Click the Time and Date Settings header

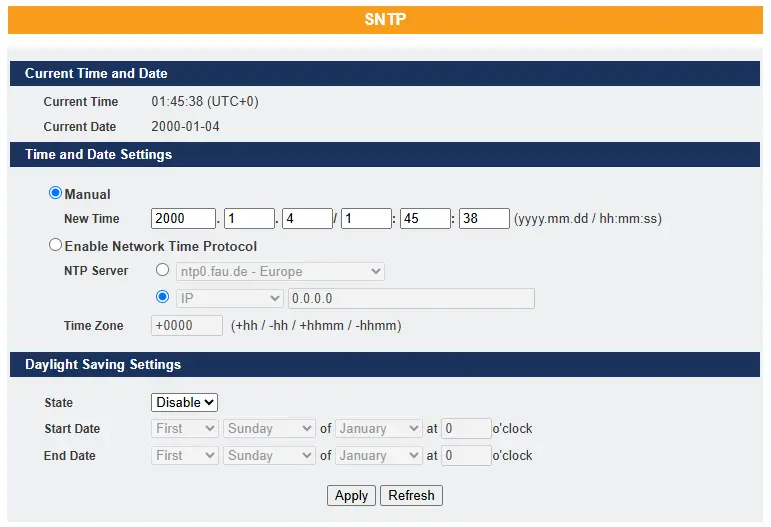(x=98, y=154)
